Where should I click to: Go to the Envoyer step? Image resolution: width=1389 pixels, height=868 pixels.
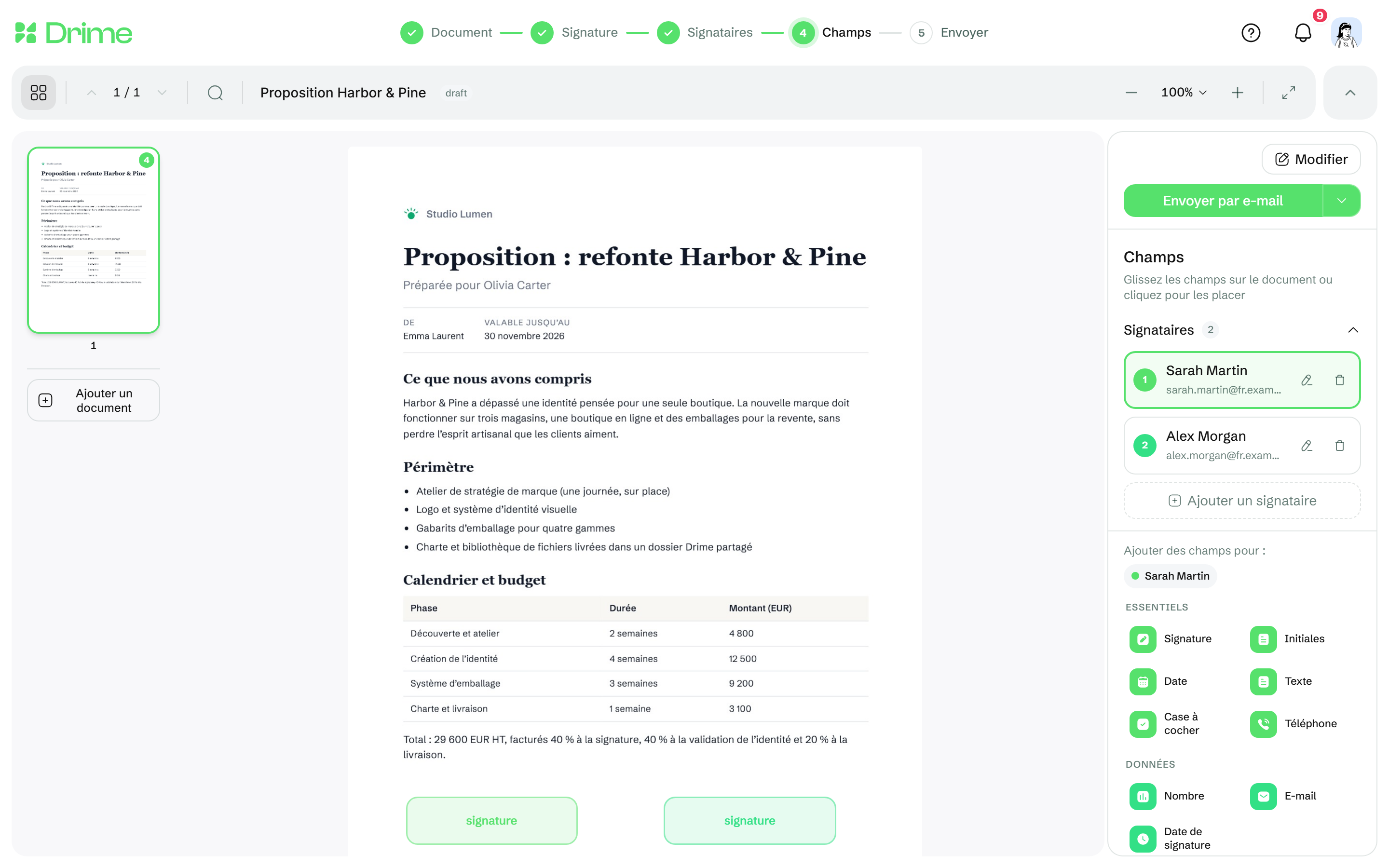[949, 33]
